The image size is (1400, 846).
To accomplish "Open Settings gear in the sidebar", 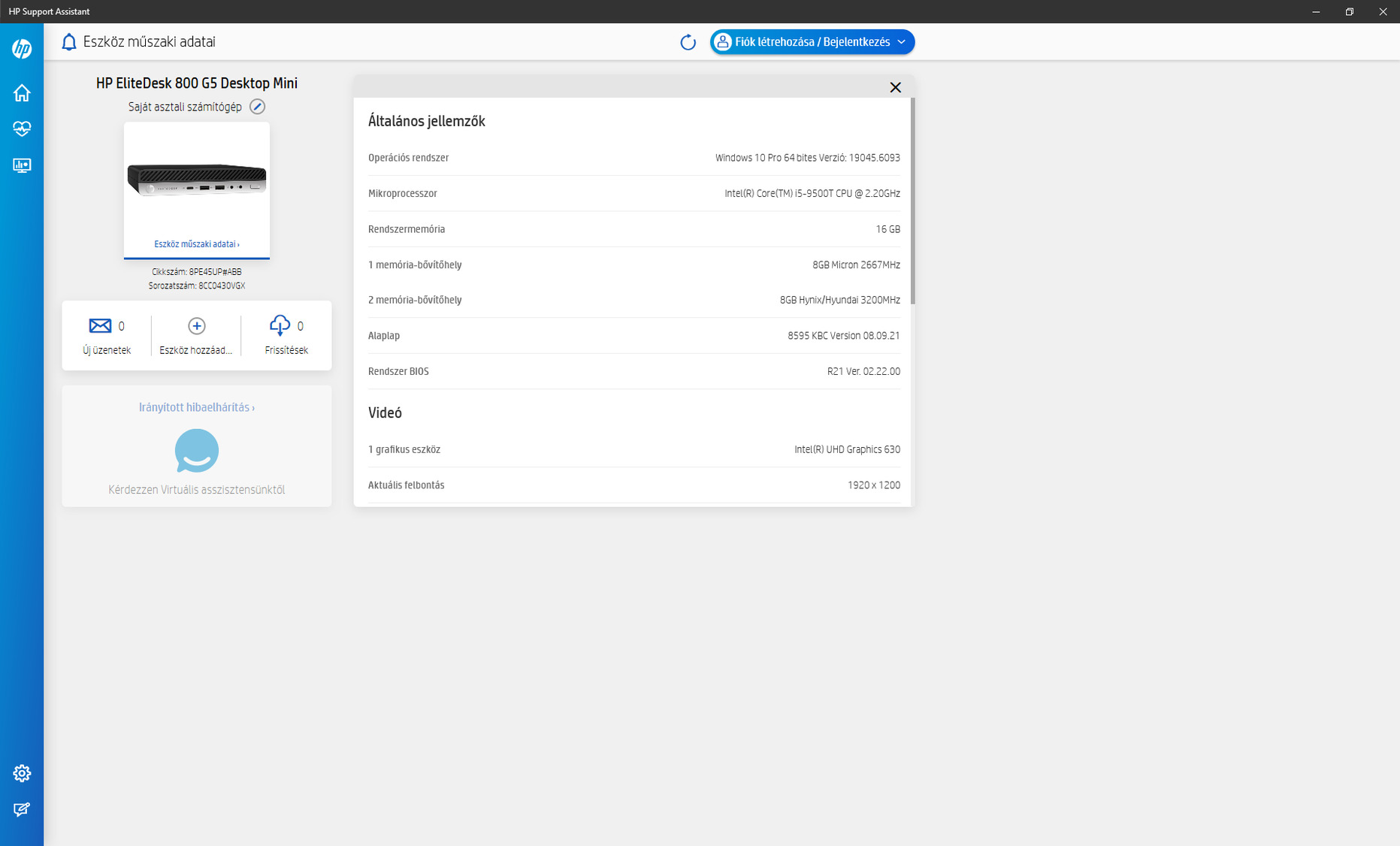I will tap(22, 773).
